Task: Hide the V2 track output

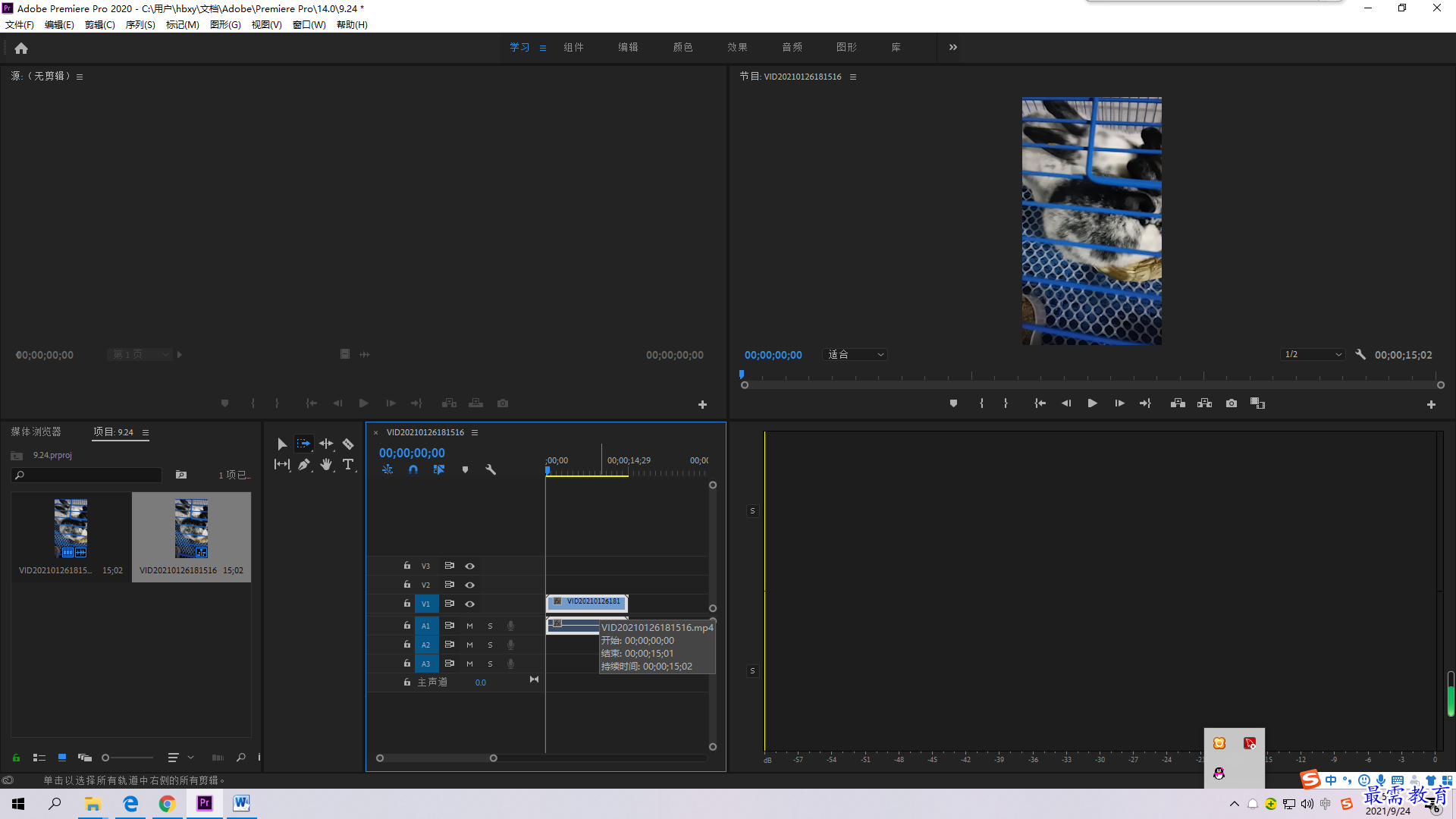Action: (x=469, y=585)
